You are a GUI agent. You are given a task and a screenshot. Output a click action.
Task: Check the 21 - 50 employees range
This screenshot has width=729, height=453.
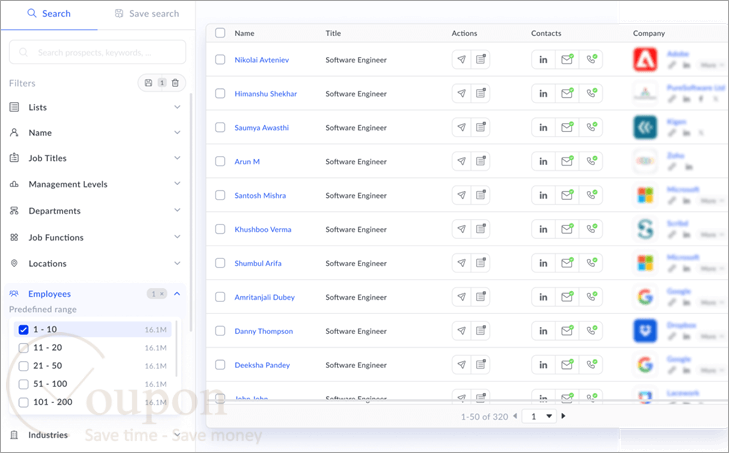pyautogui.click(x=23, y=366)
